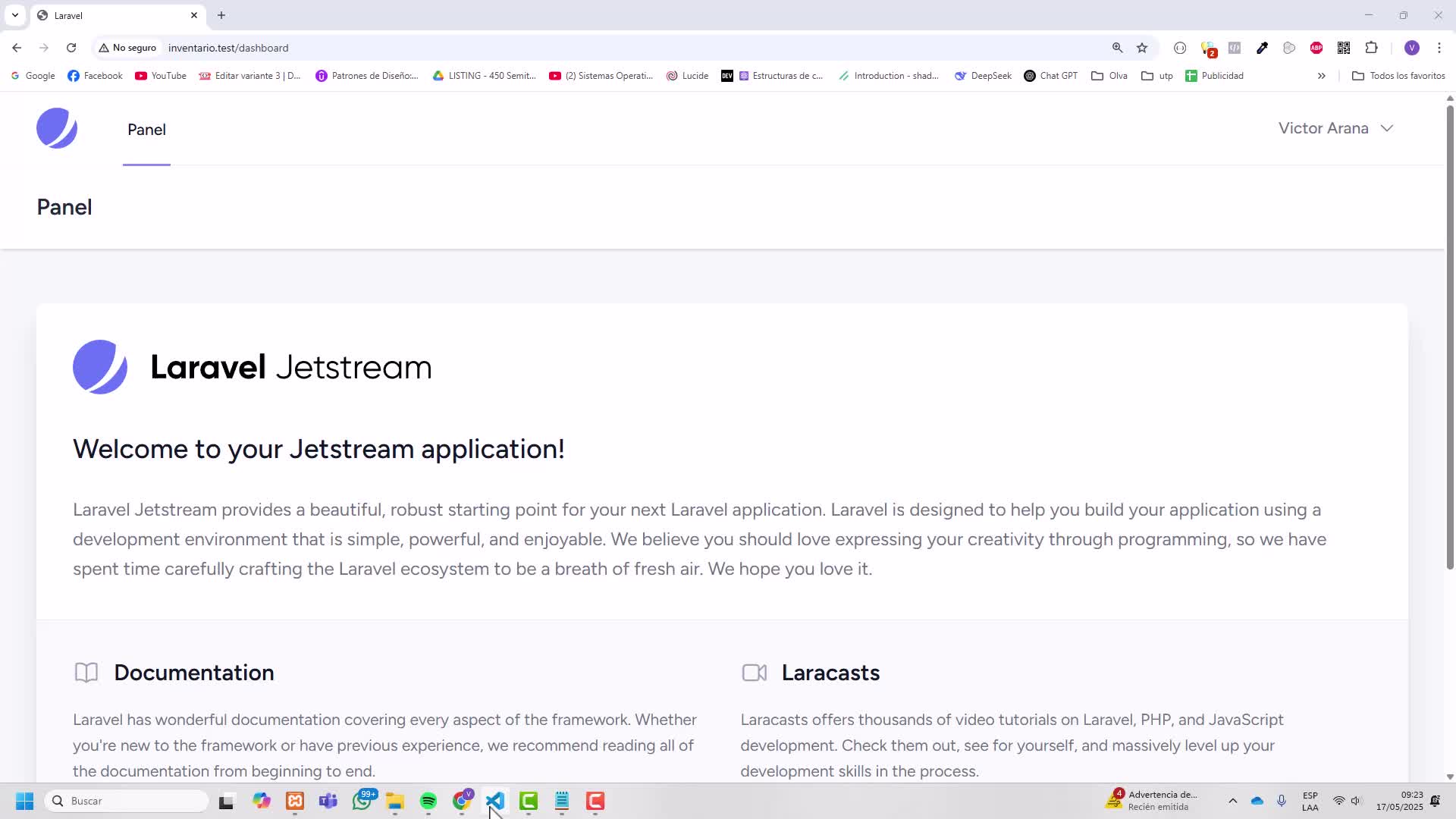Select the Laravel browser tab
The height and width of the screenshot is (819, 1456).
(118, 15)
